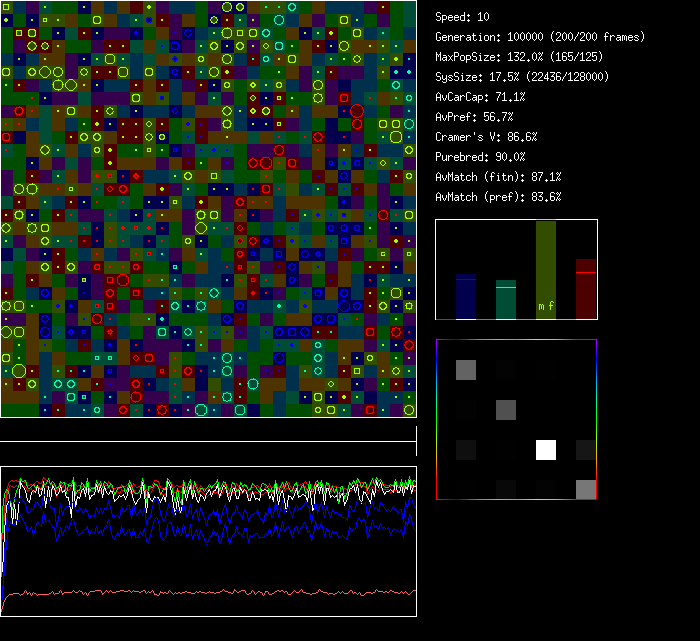Click the blue bar in histogram
This screenshot has width=700, height=641.
466,297
